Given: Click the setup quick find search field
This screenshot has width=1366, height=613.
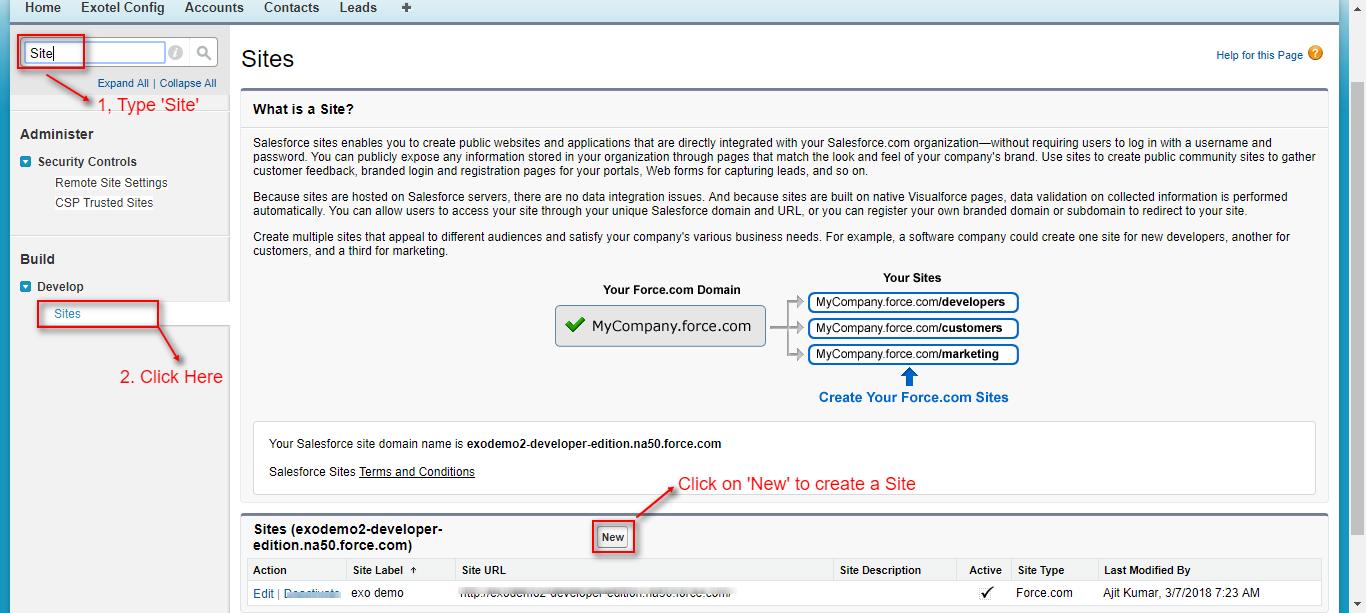Looking at the screenshot, I should [95, 53].
